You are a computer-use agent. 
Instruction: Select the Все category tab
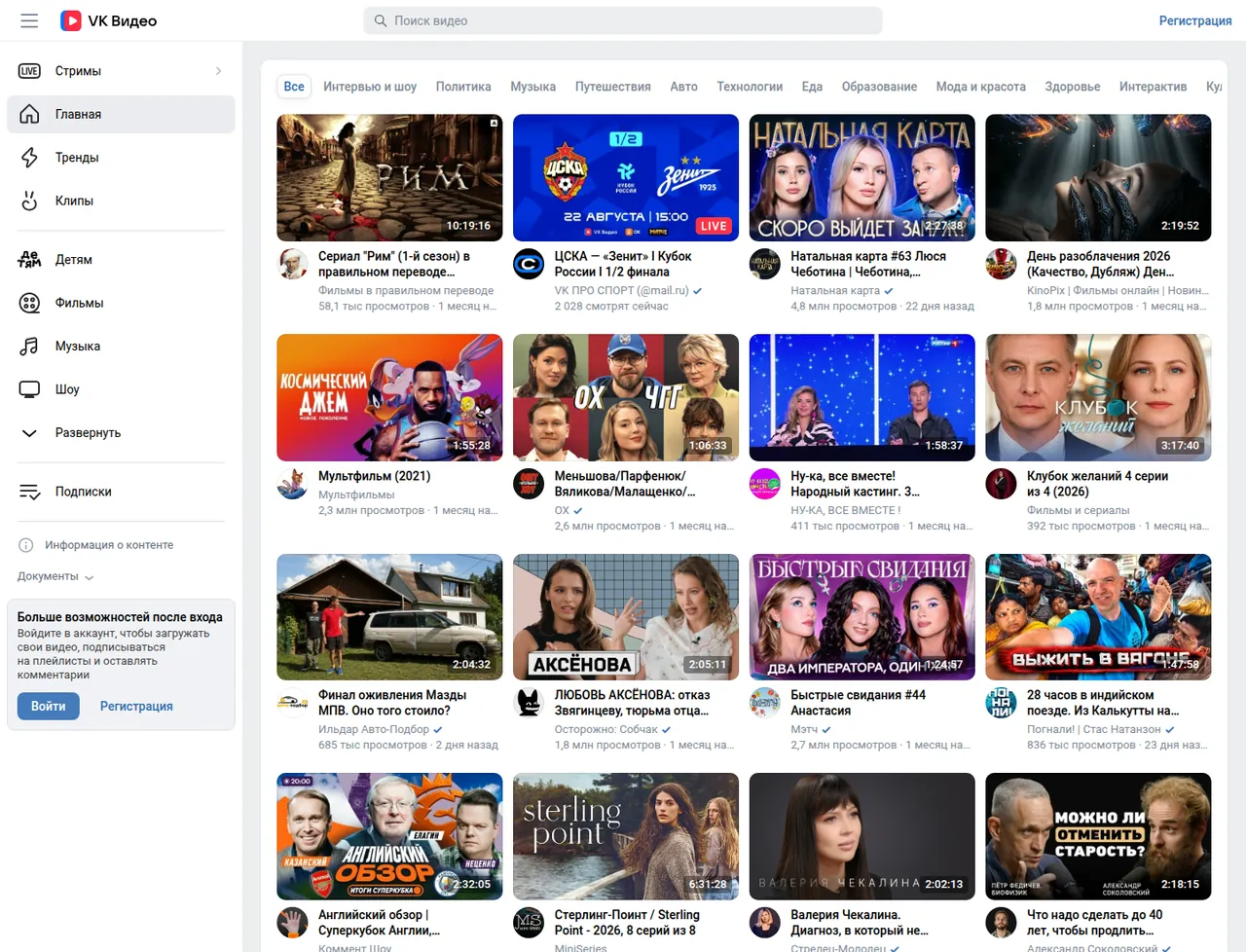click(x=294, y=87)
